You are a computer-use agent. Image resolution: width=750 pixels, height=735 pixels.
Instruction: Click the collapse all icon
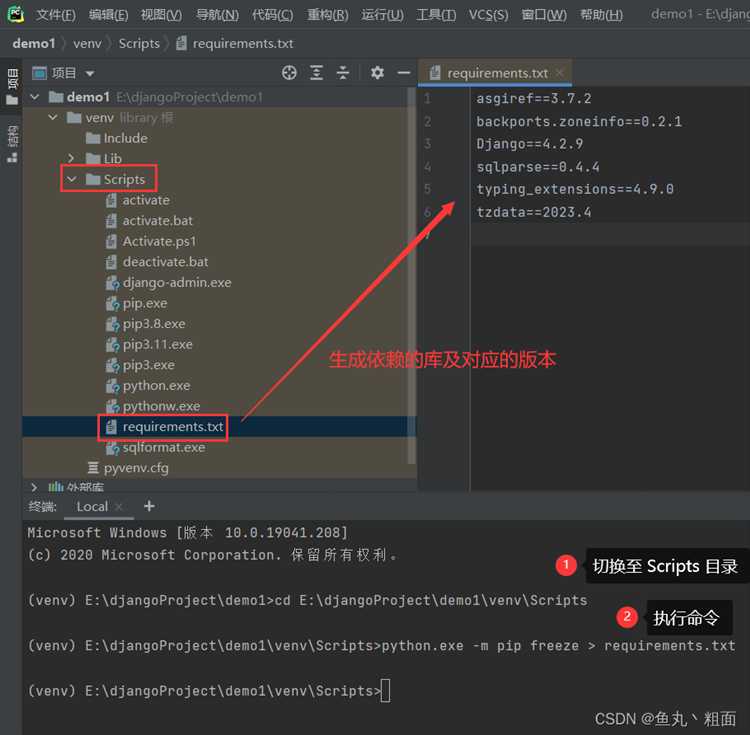[x=342, y=73]
